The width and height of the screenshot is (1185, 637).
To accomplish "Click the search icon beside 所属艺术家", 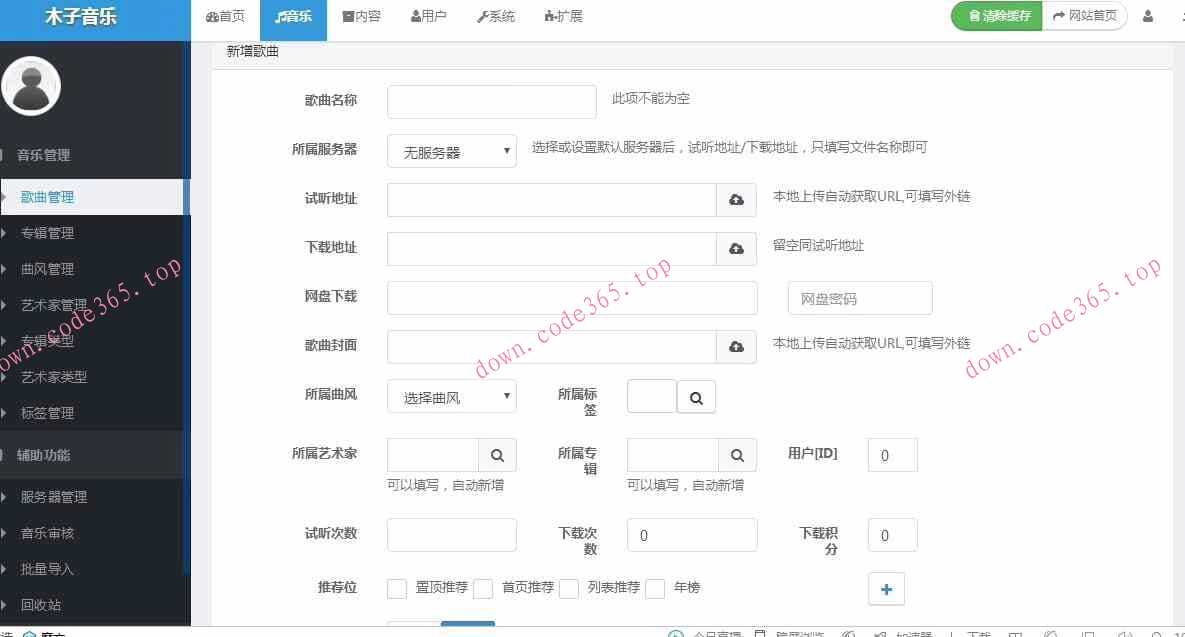I will point(497,455).
